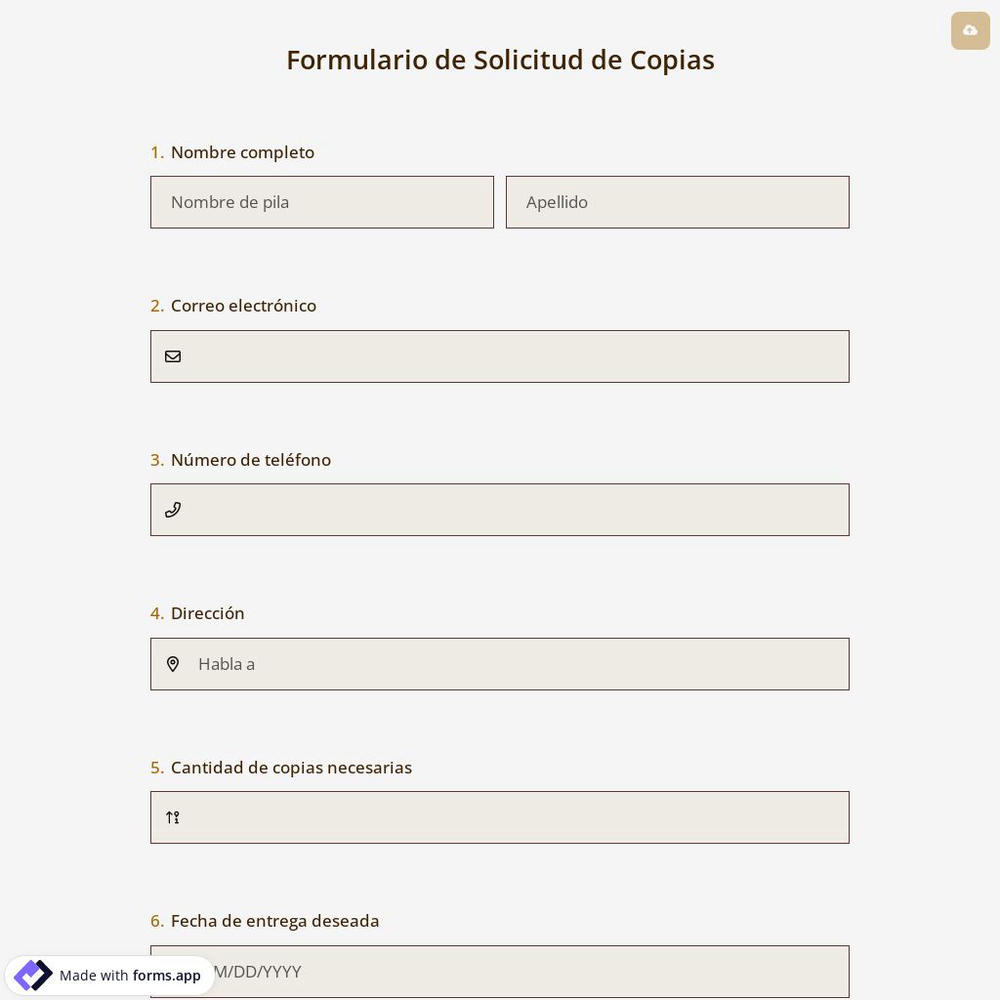Click the Cantidad de copias necesarias label
Screen dimensions: 1000x1000
(x=291, y=767)
